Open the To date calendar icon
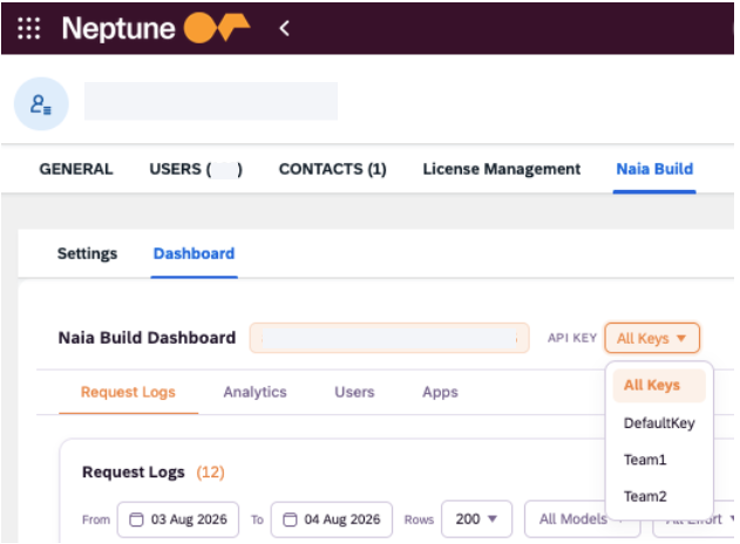740x544 pixels. 290,519
